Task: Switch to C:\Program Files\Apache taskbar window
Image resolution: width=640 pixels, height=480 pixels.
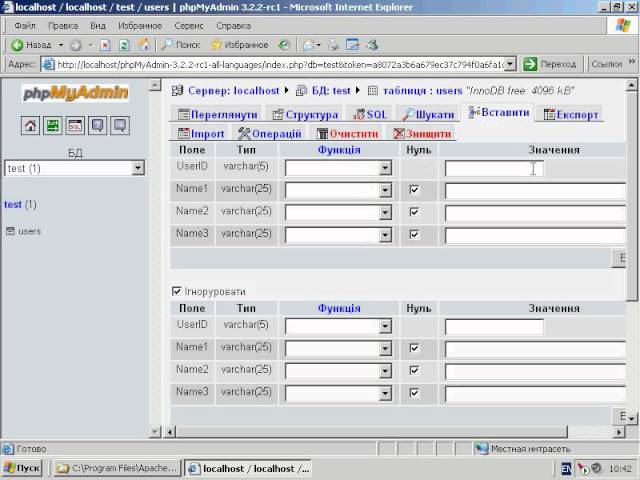Action: pyautogui.click(x=117, y=468)
